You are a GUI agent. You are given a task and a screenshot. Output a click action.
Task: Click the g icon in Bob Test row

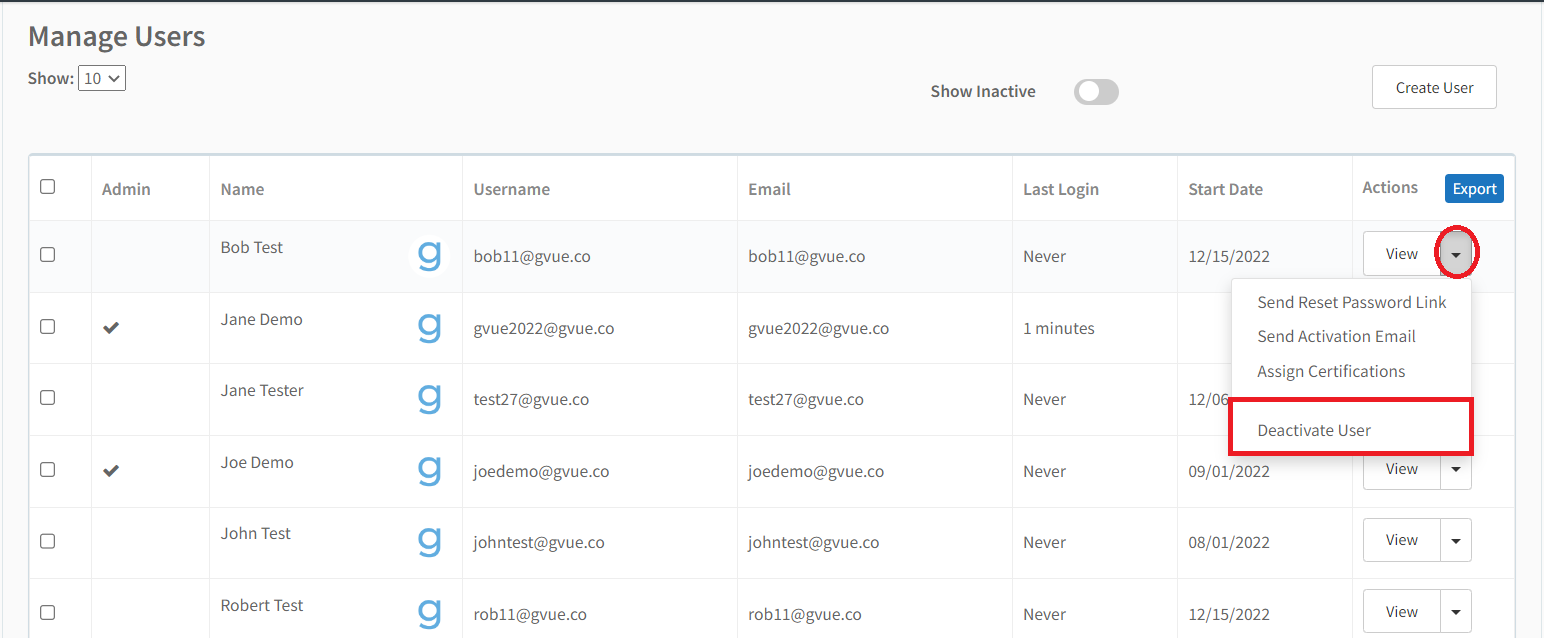point(429,257)
